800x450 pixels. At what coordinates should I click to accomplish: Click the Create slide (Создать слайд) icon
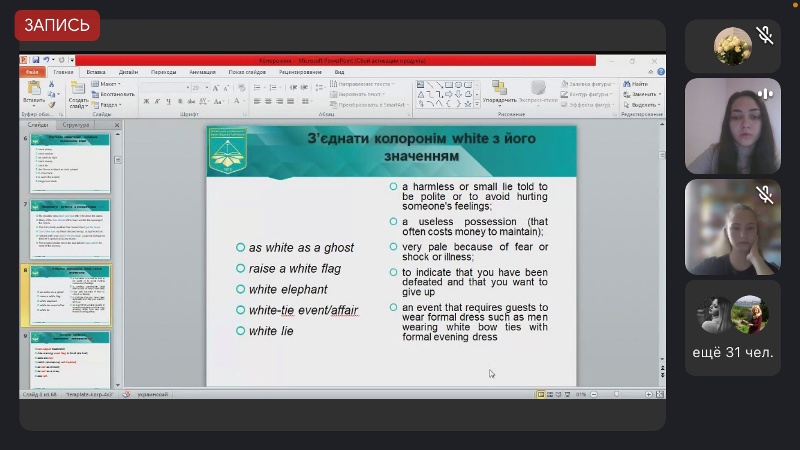coord(78,91)
